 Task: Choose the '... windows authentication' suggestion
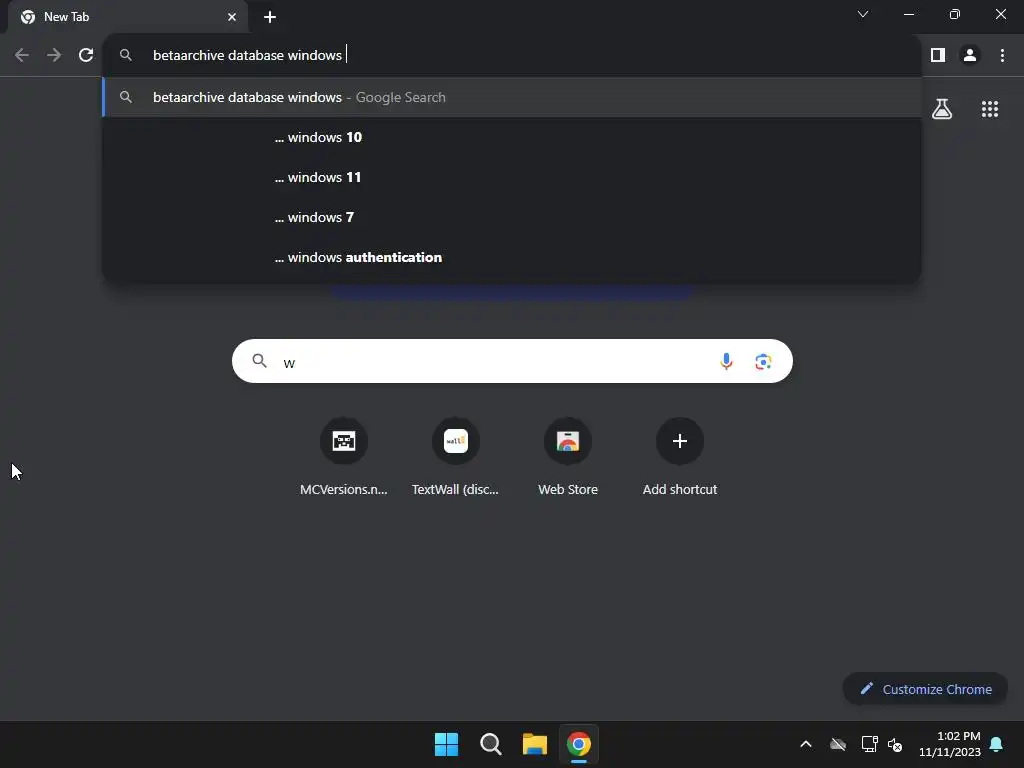tap(512, 257)
